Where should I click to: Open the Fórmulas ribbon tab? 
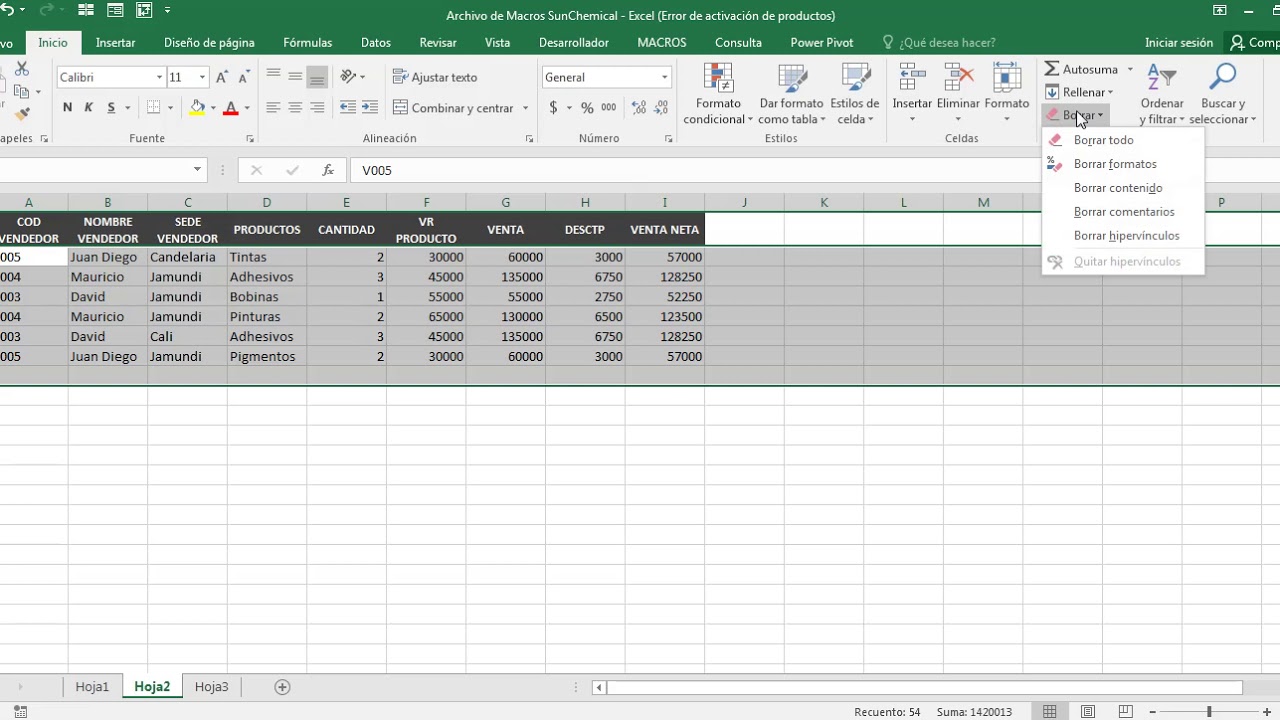[307, 43]
